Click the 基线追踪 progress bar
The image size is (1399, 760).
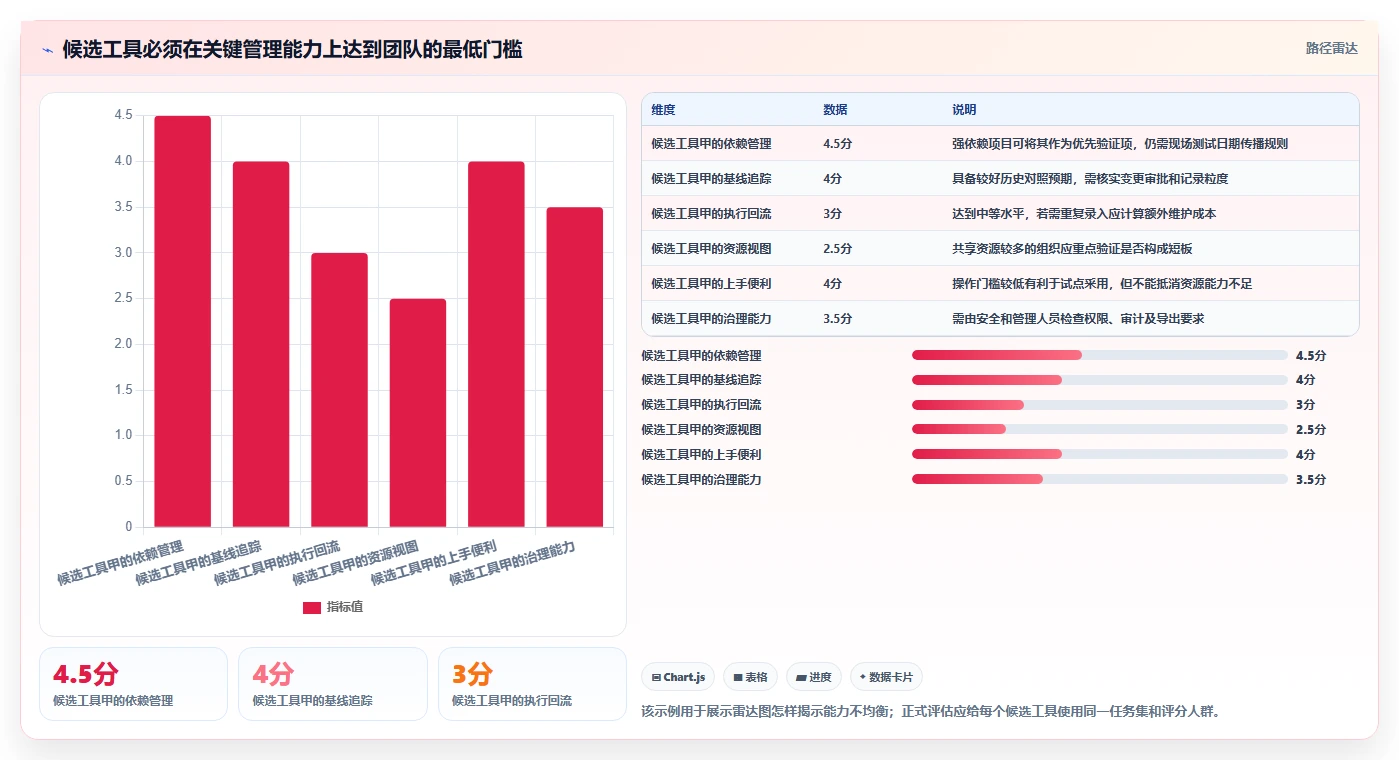1100,380
